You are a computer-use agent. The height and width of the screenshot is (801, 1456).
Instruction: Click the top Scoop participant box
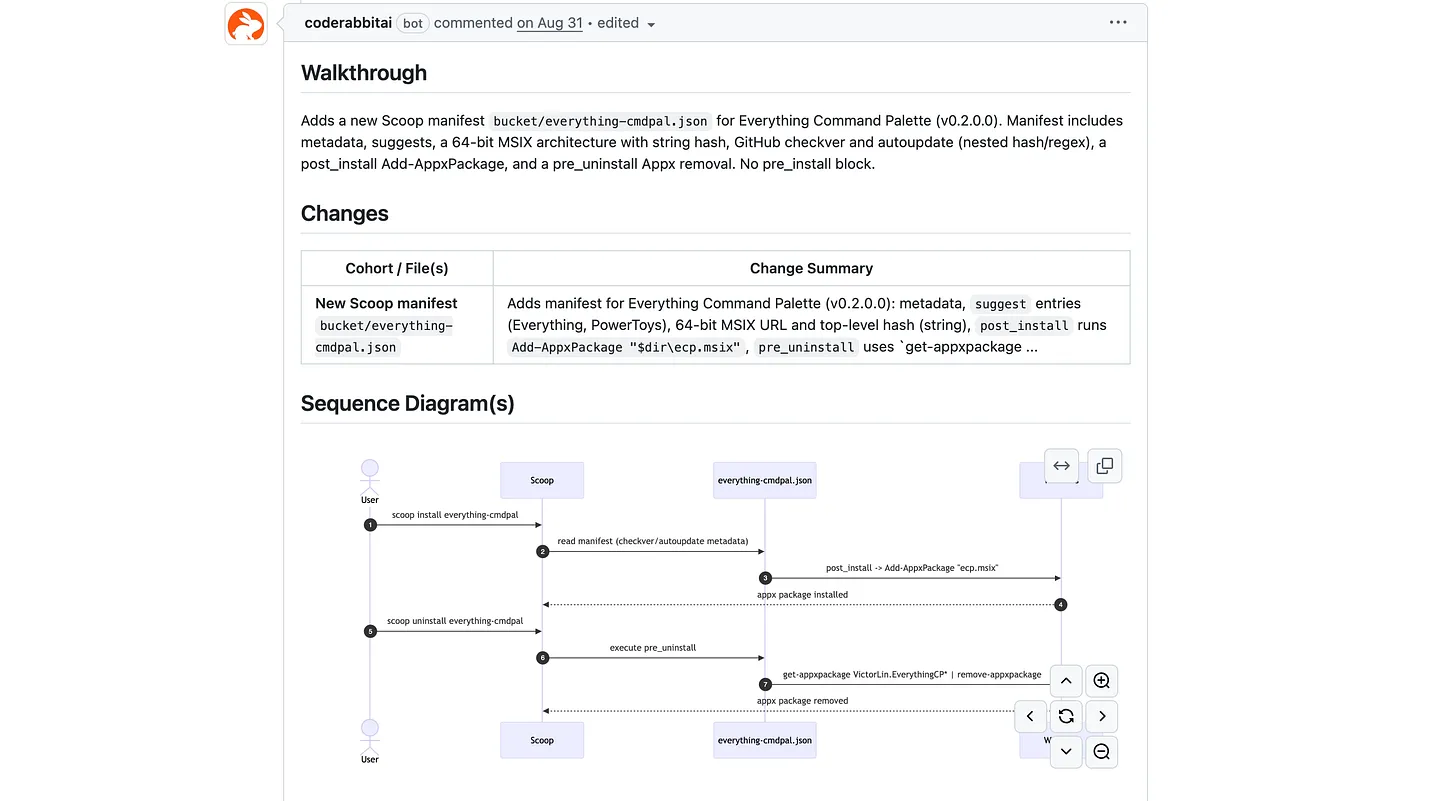pyautogui.click(x=541, y=480)
